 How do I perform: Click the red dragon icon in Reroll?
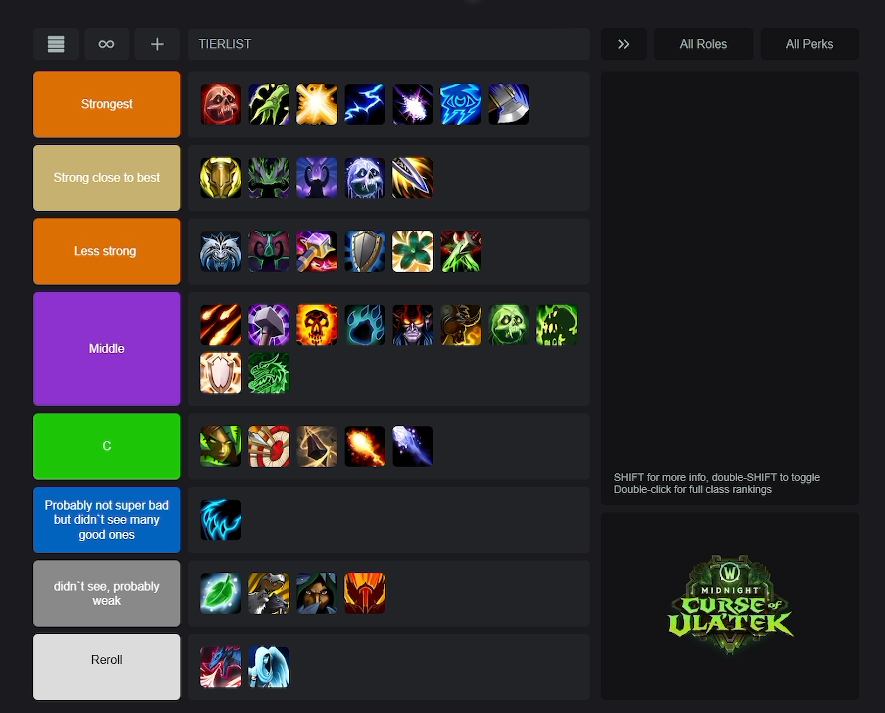pos(221,667)
